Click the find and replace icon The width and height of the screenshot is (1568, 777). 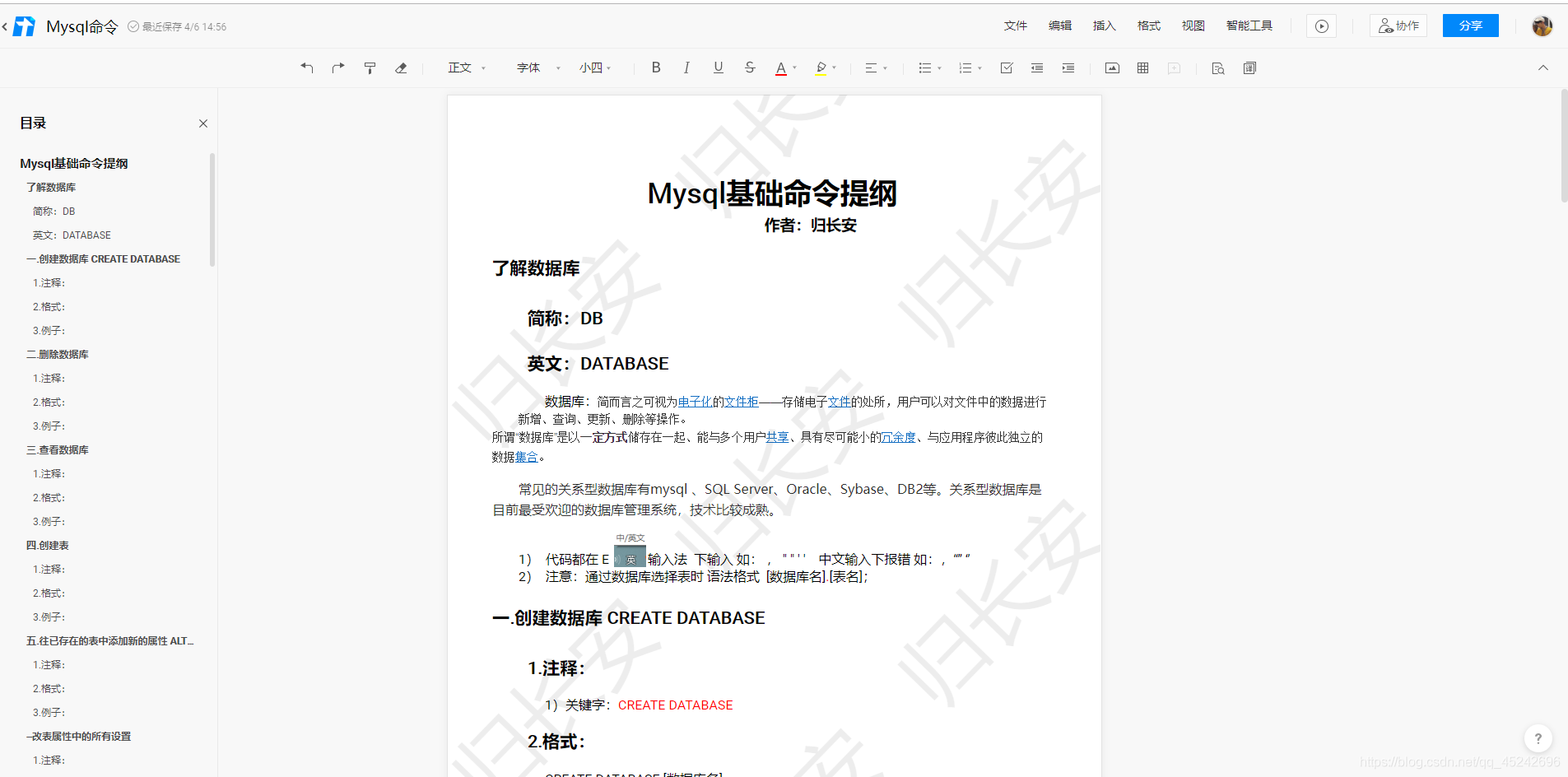(x=1218, y=68)
